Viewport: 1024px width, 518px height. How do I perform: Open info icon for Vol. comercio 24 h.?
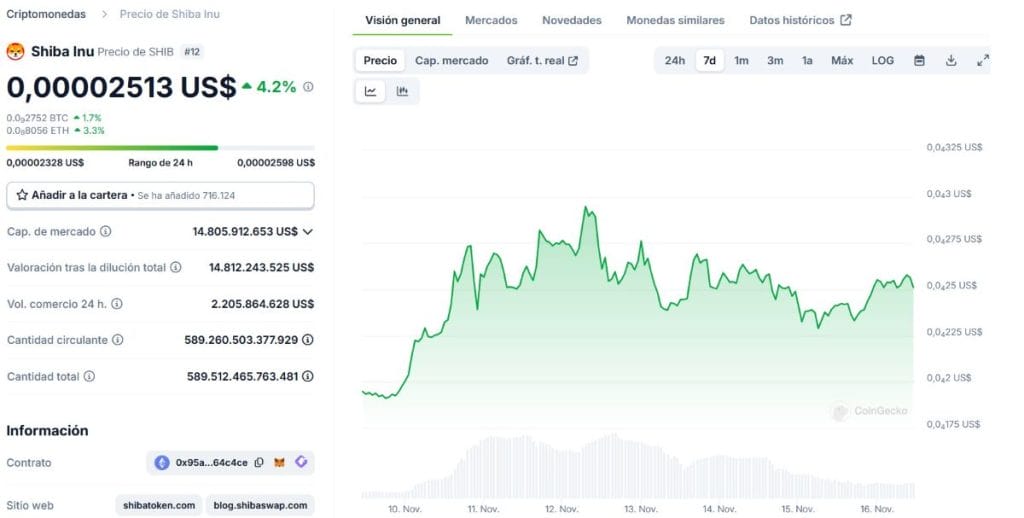click(x=117, y=304)
